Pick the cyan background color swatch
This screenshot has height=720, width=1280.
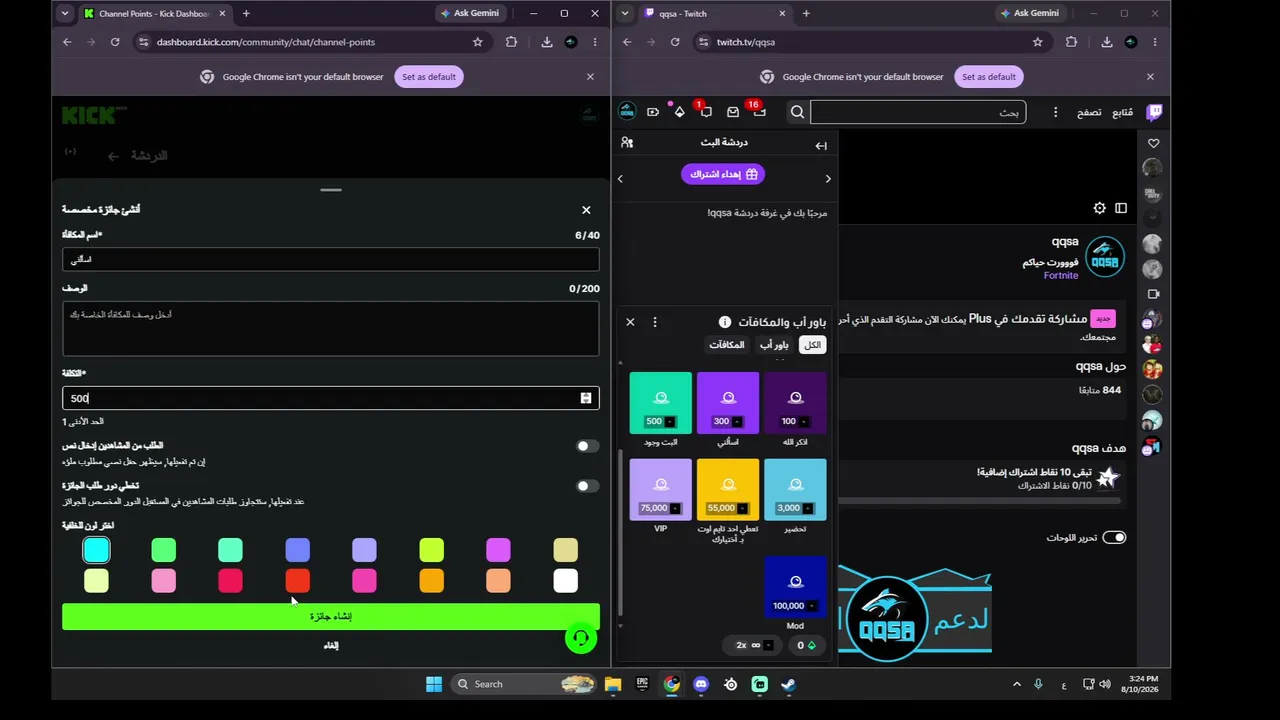(96, 550)
